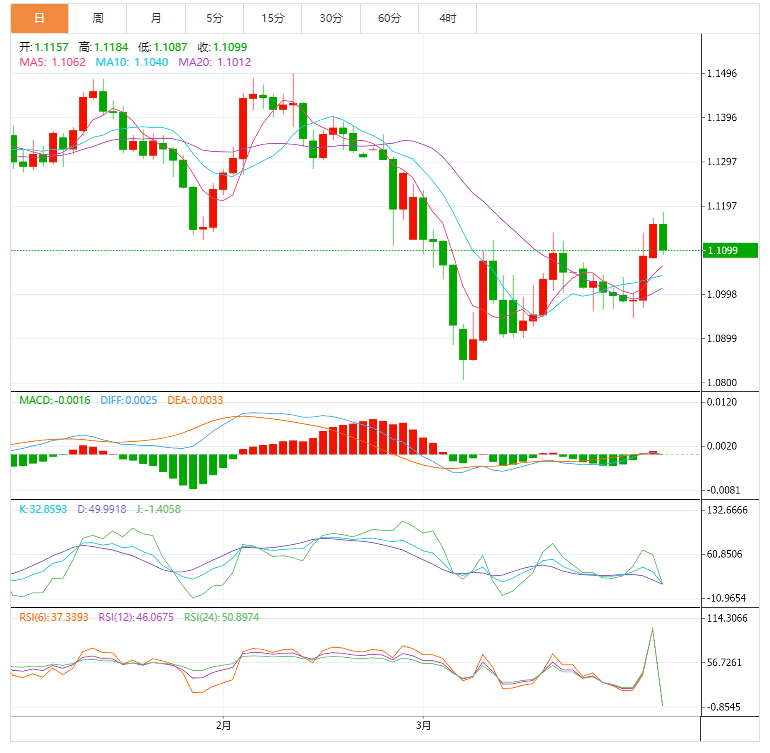Open the 4时 timeframe tab
Image resolution: width=770 pixels, height=753 pixels.
coord(447,19)
